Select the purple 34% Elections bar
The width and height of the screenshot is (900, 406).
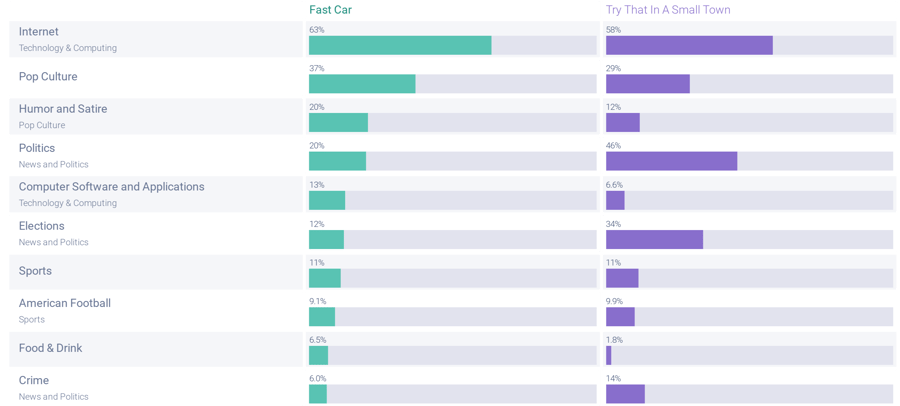pos(654,240)
